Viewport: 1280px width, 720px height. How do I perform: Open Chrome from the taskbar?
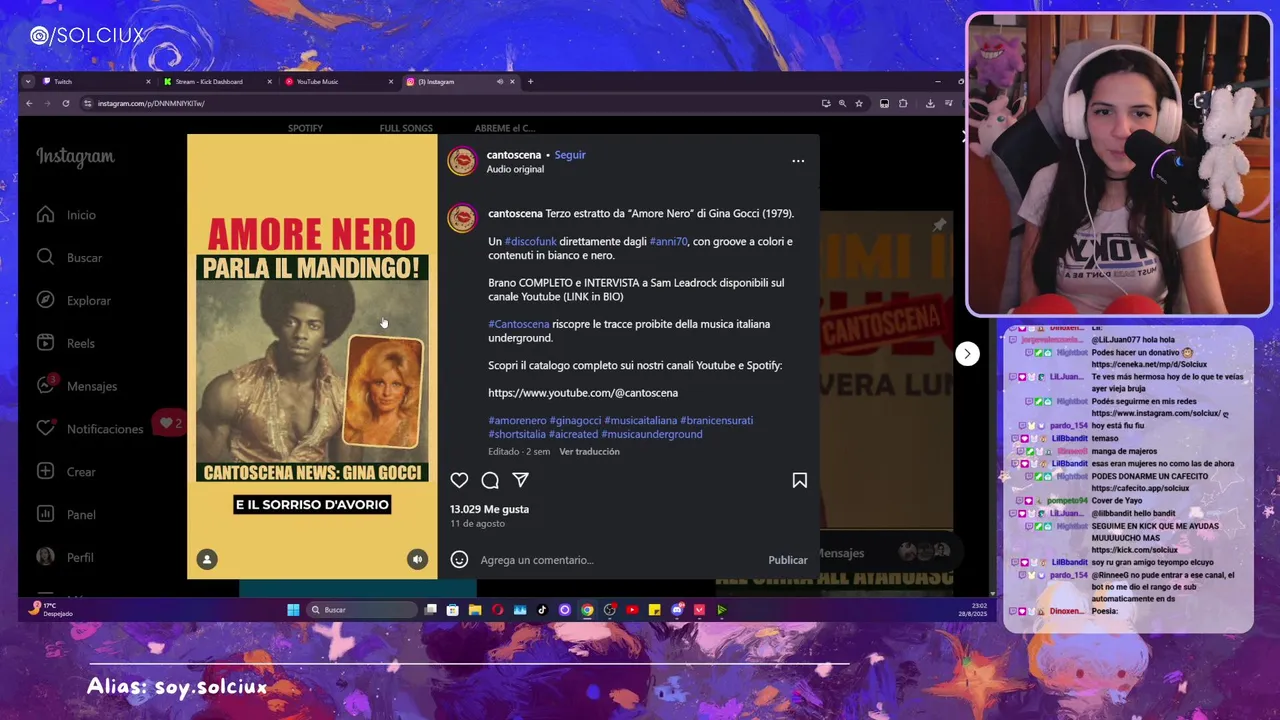click(x=587, y=610)
